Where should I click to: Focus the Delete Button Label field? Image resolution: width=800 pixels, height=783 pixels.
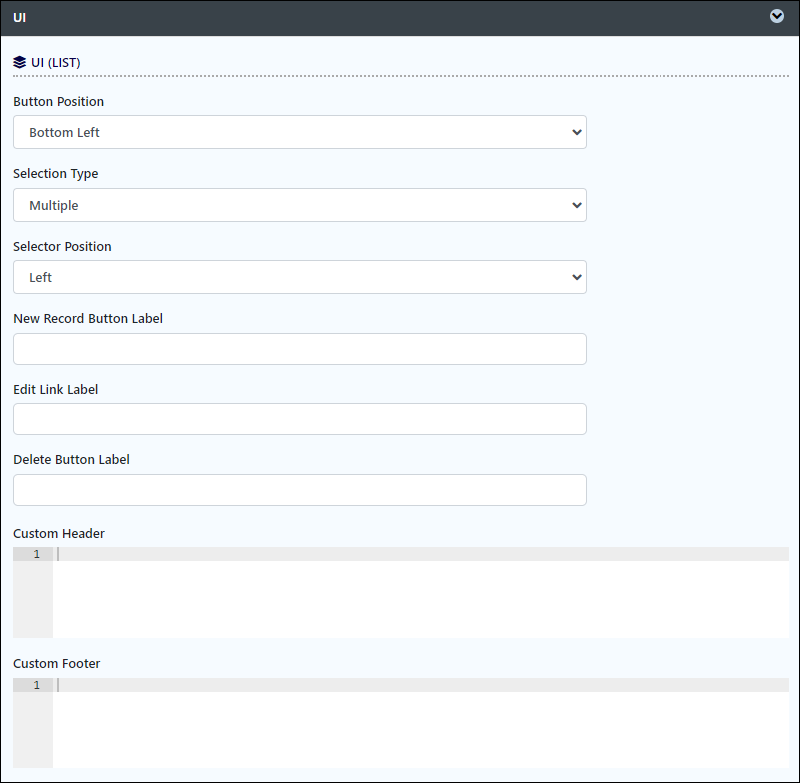300,490
